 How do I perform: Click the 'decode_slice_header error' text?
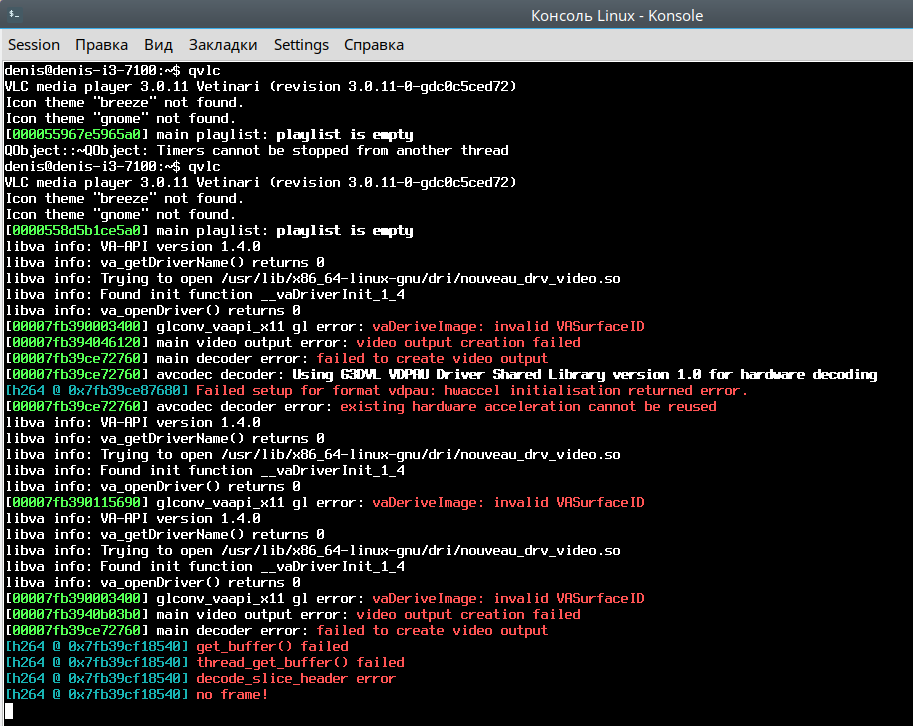tap(296, 679)
